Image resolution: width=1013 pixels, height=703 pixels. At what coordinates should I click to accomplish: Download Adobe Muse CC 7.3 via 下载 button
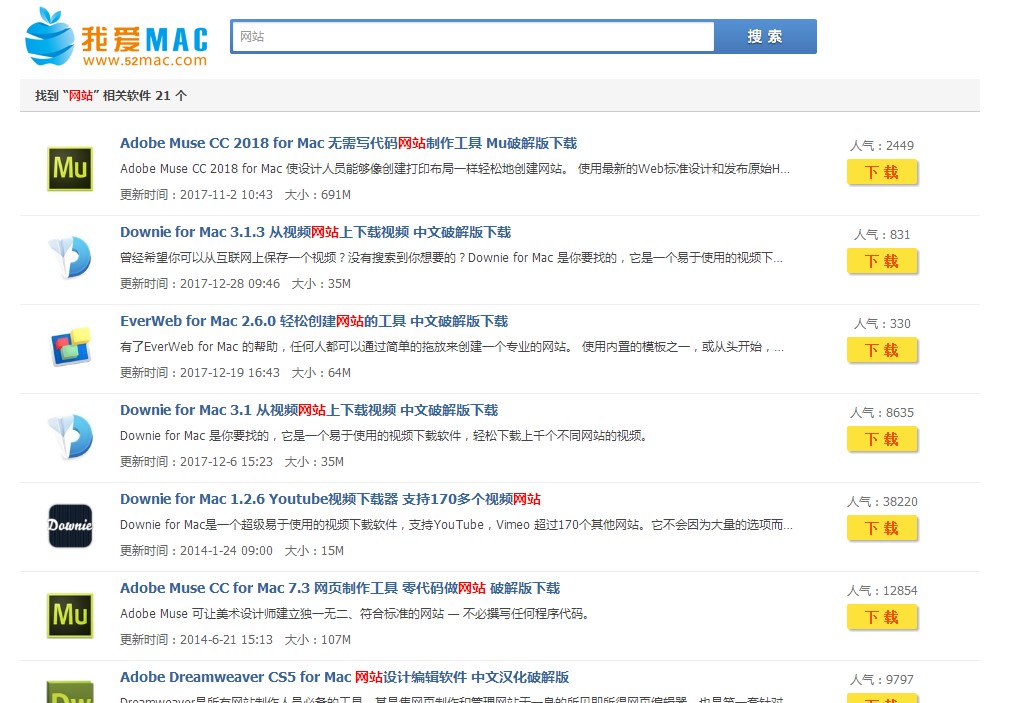coord(882,618)
